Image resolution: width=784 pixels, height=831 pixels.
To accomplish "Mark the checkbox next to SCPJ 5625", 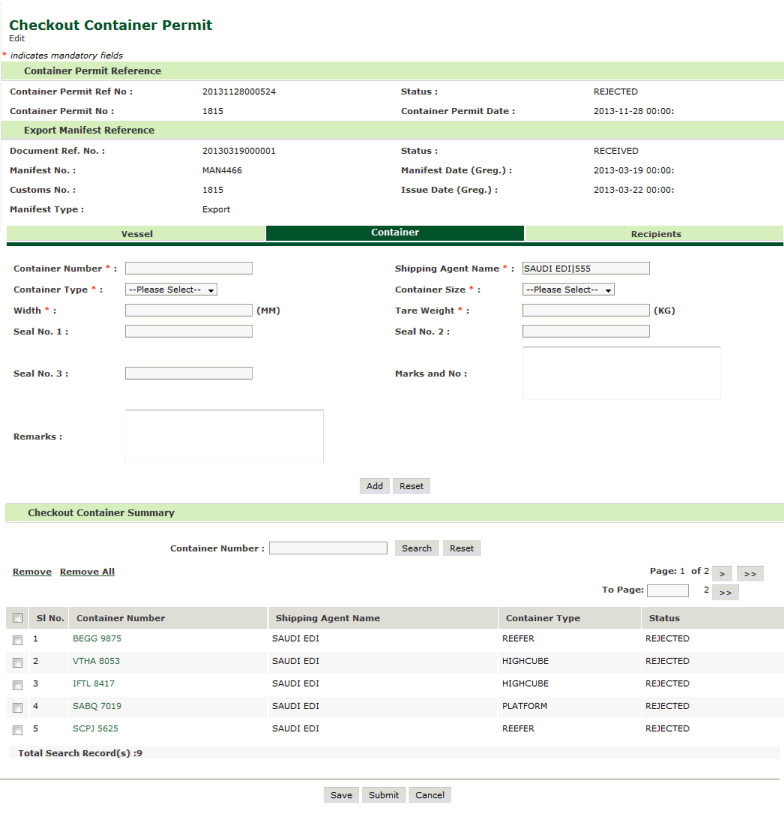I will [16, 729].
